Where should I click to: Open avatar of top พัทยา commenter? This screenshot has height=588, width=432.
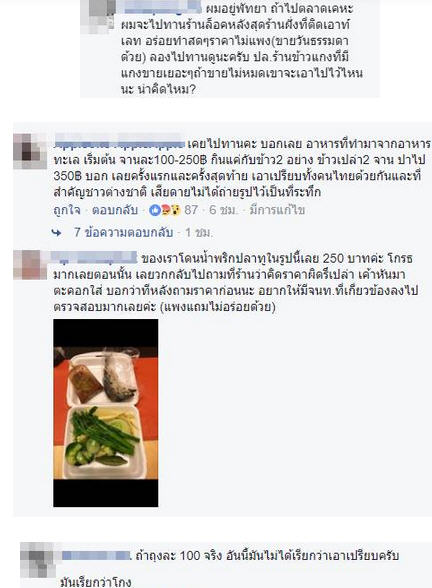[x=98, y=17]
